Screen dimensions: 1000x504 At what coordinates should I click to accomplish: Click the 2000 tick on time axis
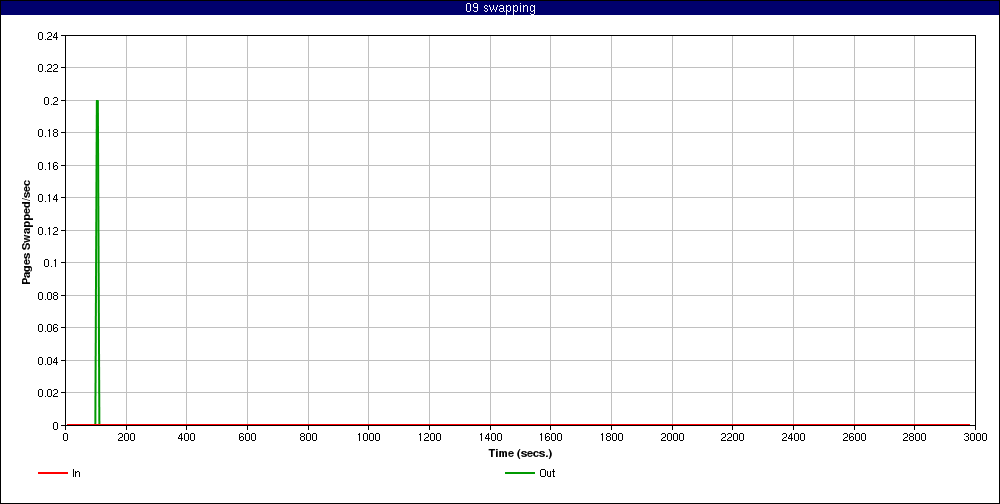[x=672, y=437]
